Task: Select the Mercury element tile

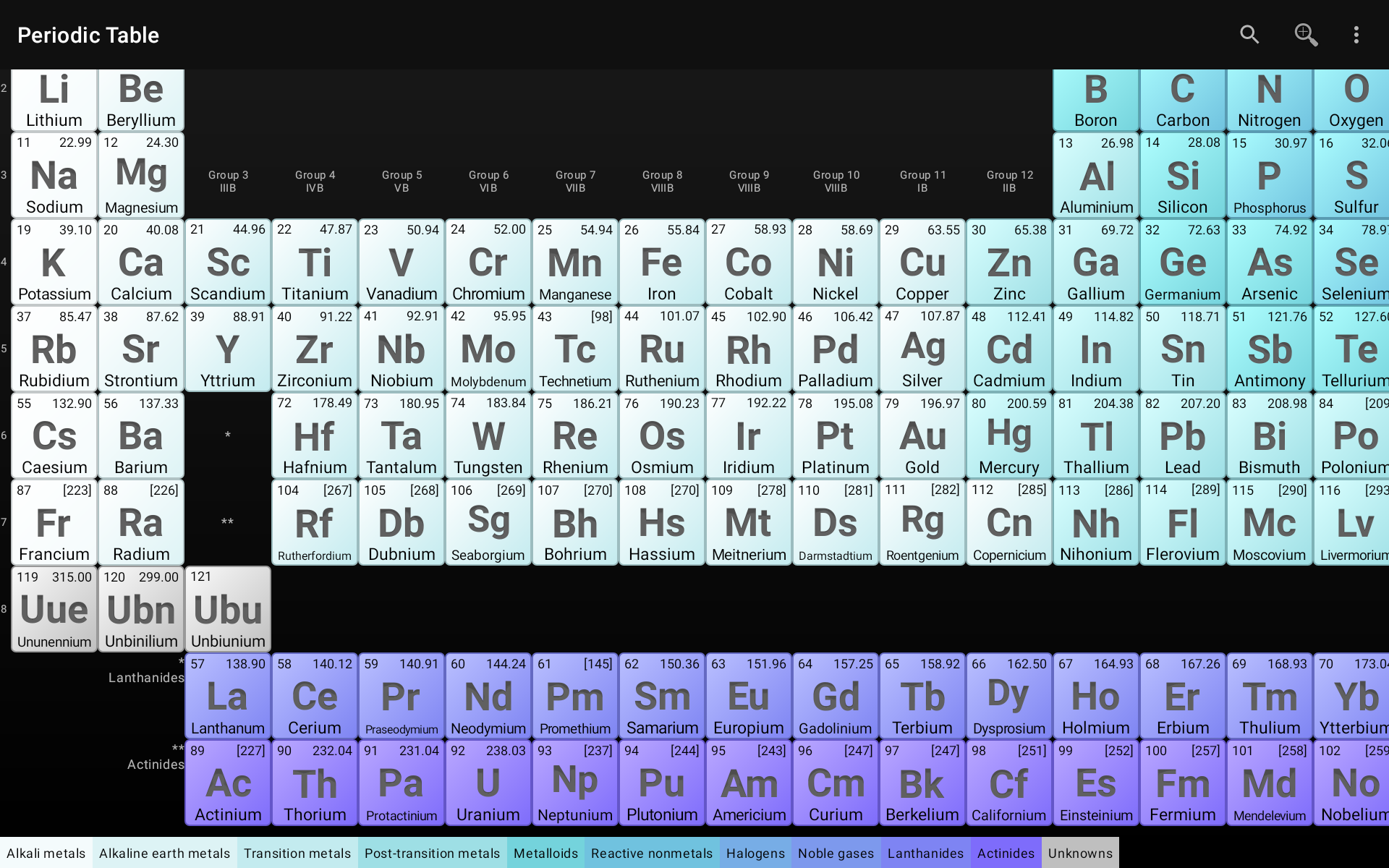Action: [1009, 435]
